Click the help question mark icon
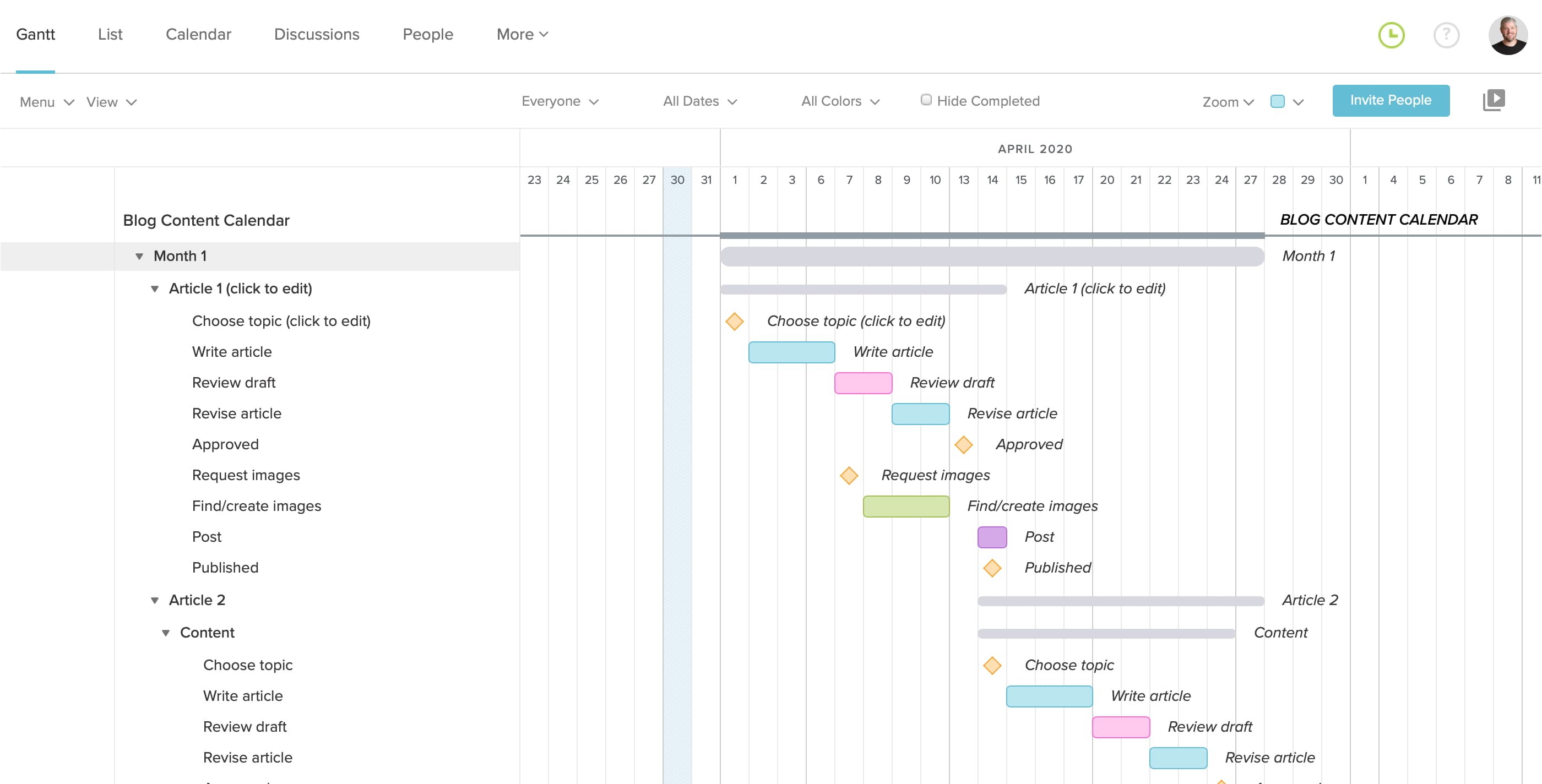 (1446, 35)
